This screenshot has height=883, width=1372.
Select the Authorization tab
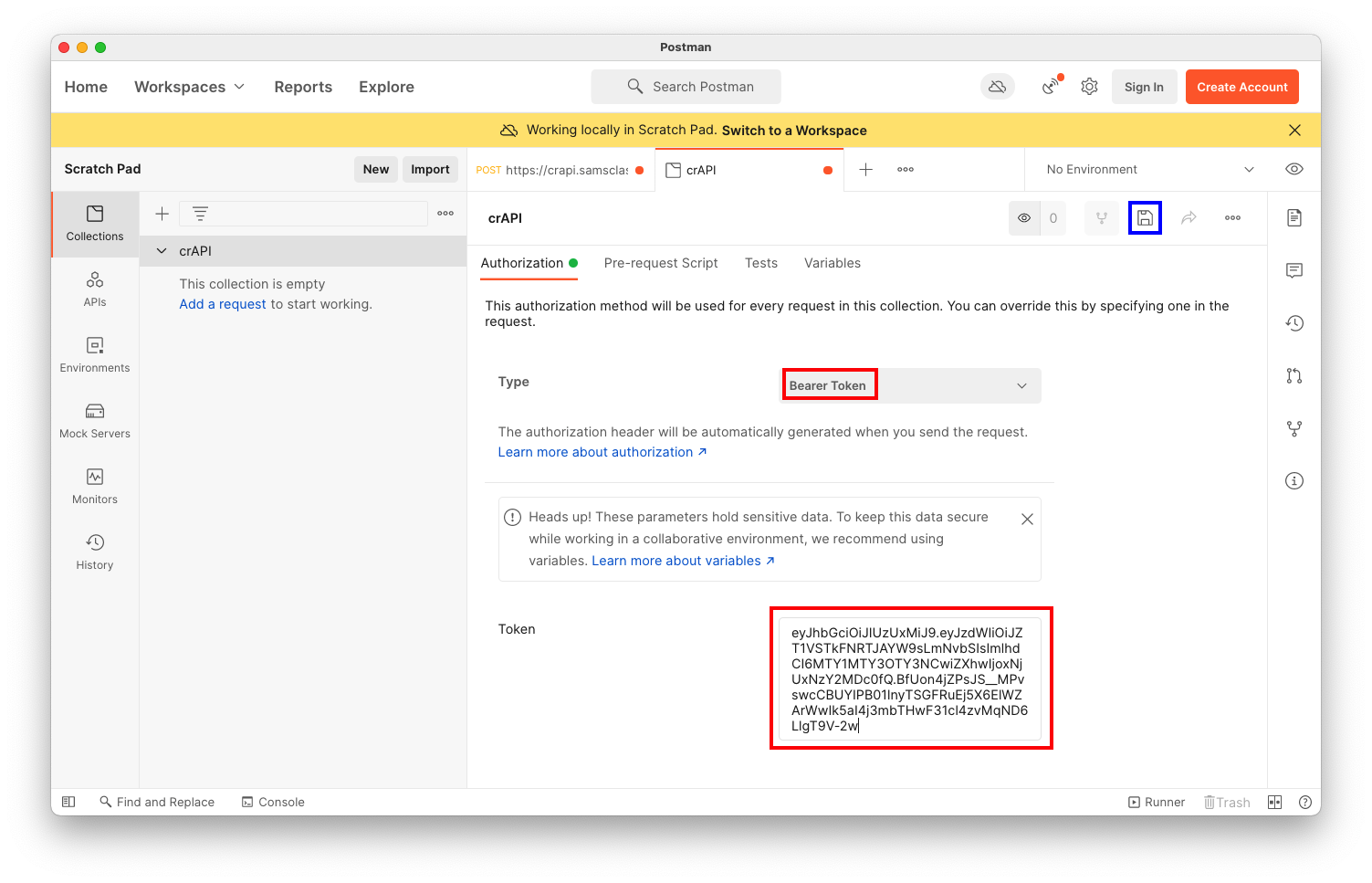click(529, 263)
